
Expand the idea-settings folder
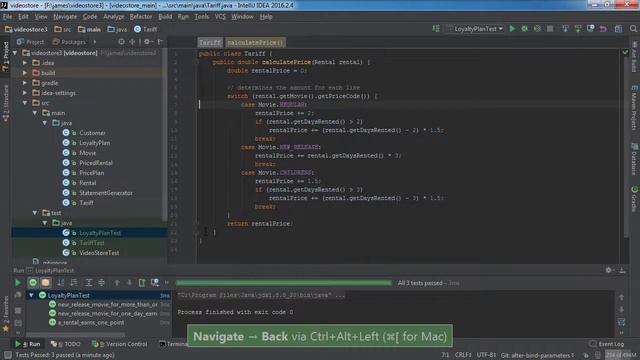(x=25, y=93)
